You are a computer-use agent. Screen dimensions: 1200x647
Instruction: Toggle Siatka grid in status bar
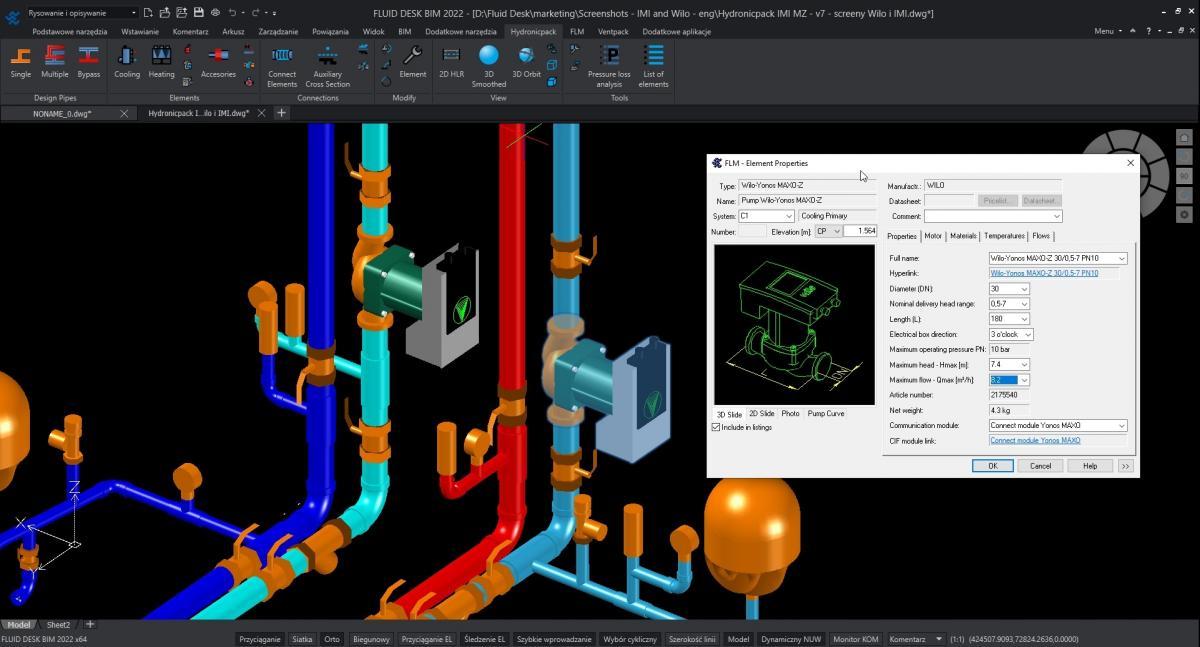[x=302, y=639]
